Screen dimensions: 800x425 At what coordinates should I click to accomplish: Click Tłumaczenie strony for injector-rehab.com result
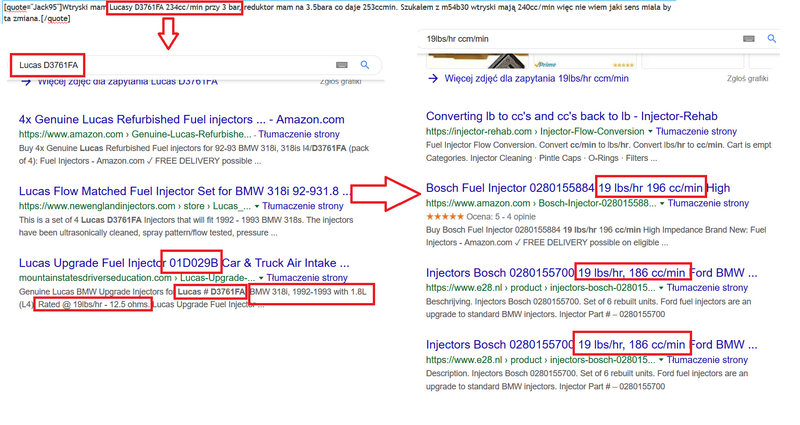(x=696, y=132)
